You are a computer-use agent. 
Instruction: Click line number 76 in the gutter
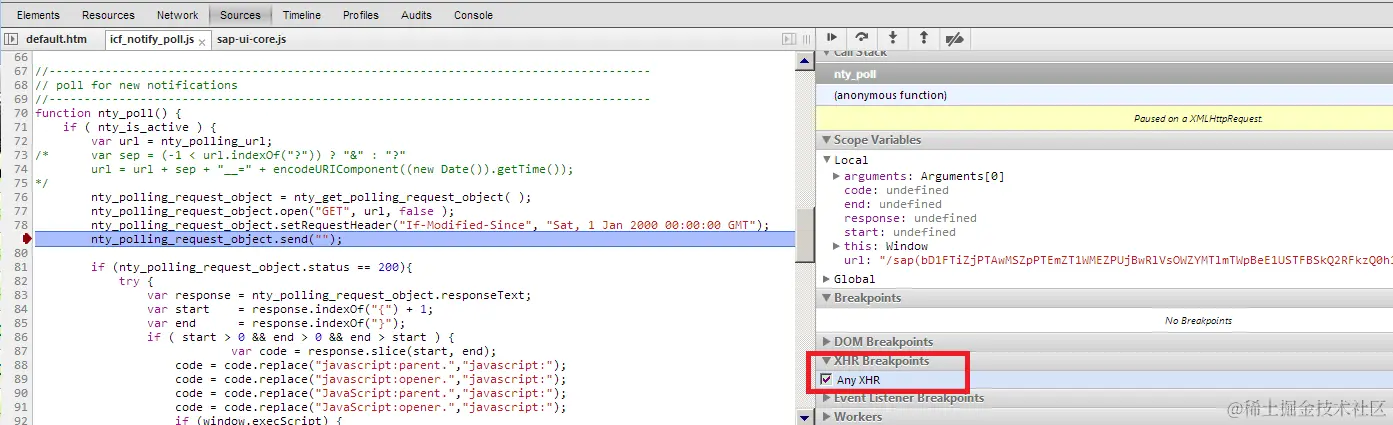coord(20,197)
